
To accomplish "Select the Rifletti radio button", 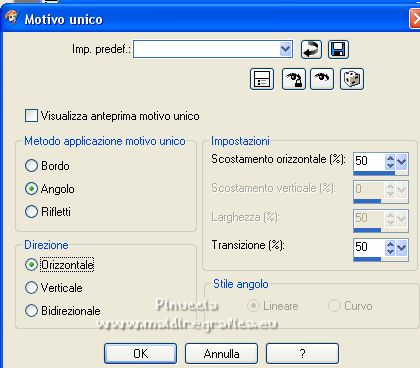I will (31, 212).
